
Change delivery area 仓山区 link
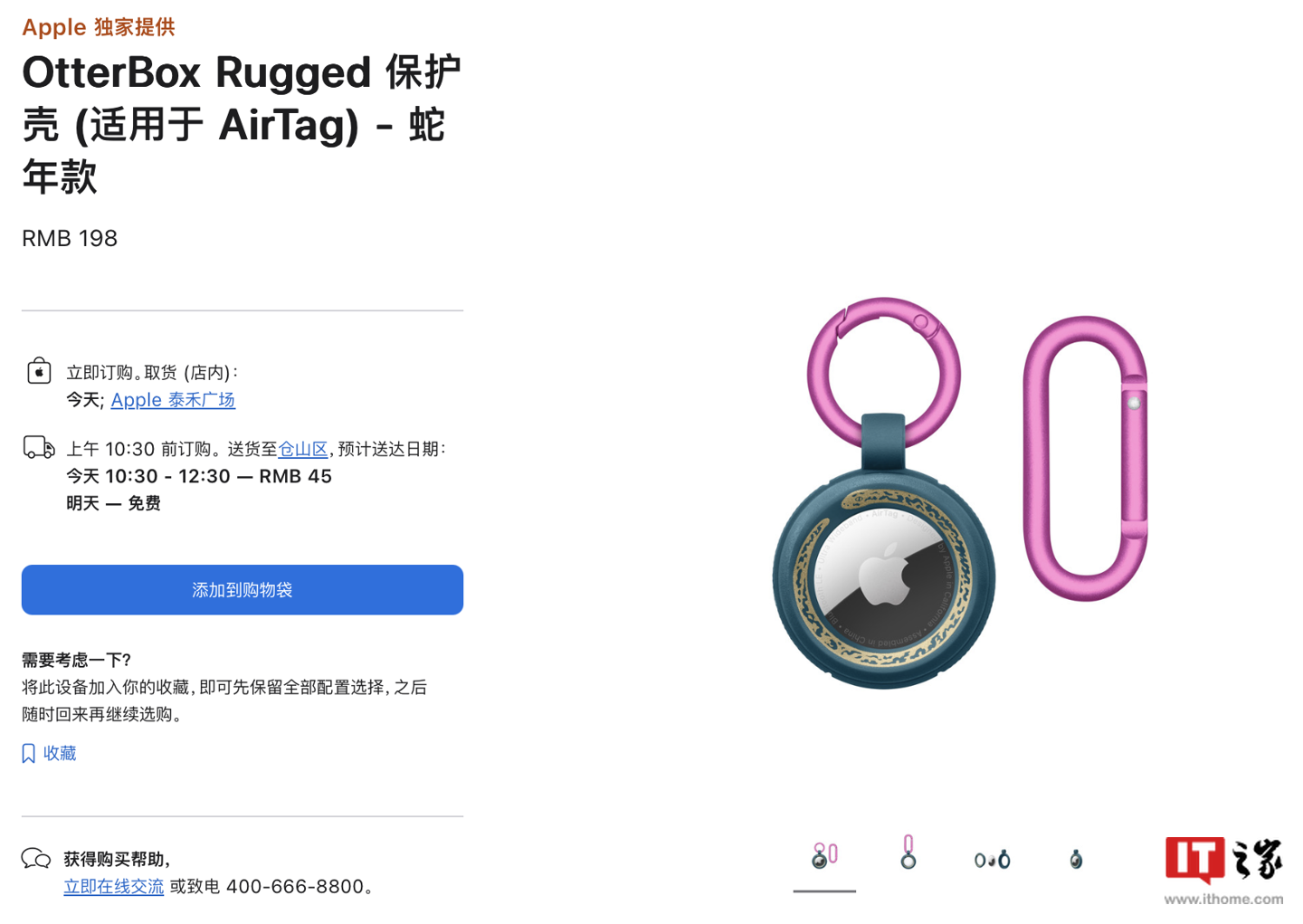tap(302, 449)
